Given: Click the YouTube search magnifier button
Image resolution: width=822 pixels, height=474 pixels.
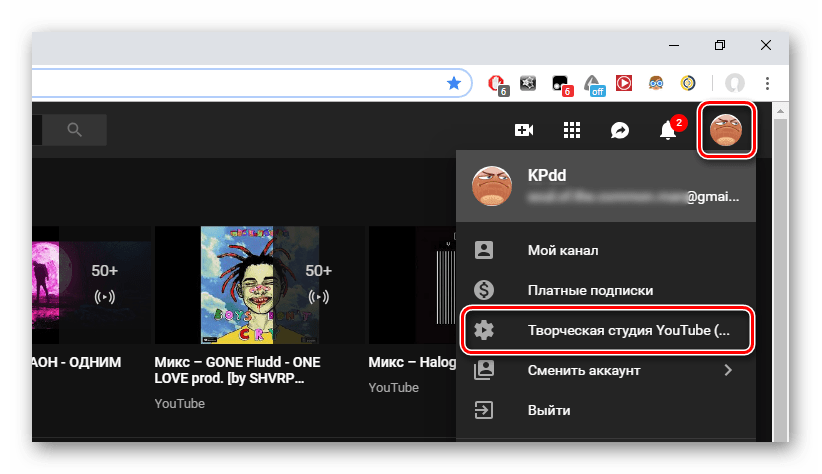Looking at the screenshot, I should pyautogui.click(x=74, y=129).
